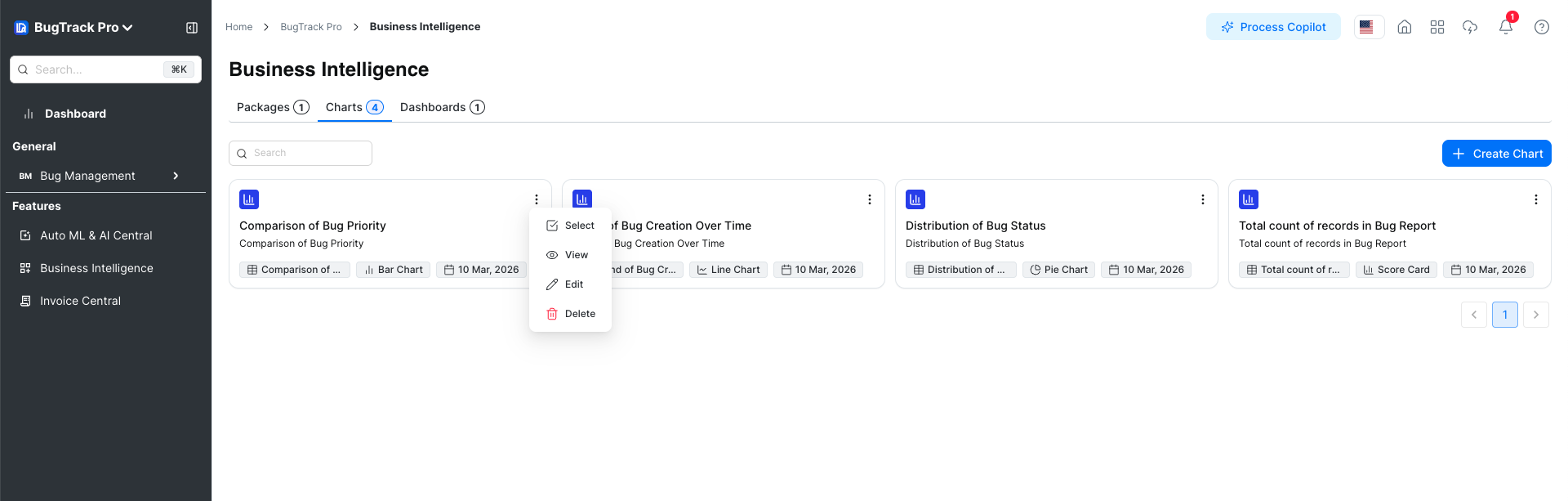Choose Select from the chart context menu
1568x501 pixels.
(570, 226)
